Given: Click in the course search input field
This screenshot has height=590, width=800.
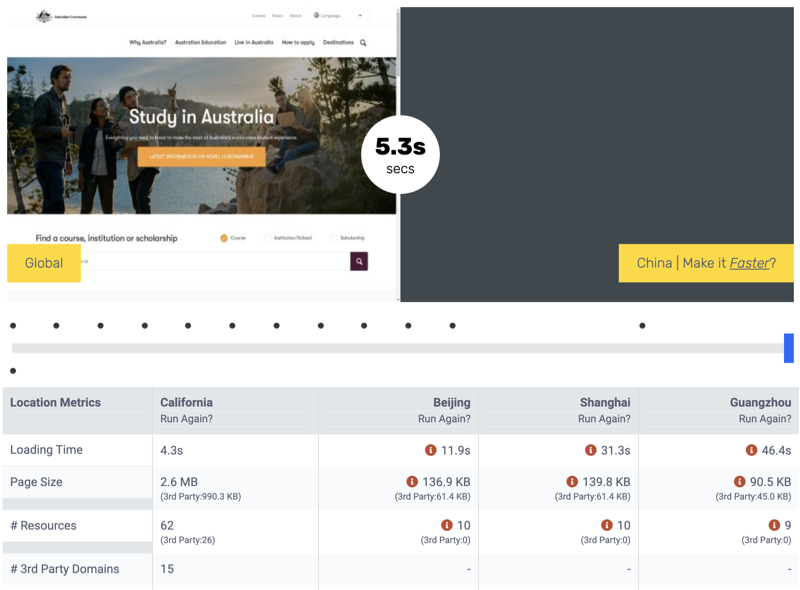Looking at the screenshot, I should click(x=215, y=261).
